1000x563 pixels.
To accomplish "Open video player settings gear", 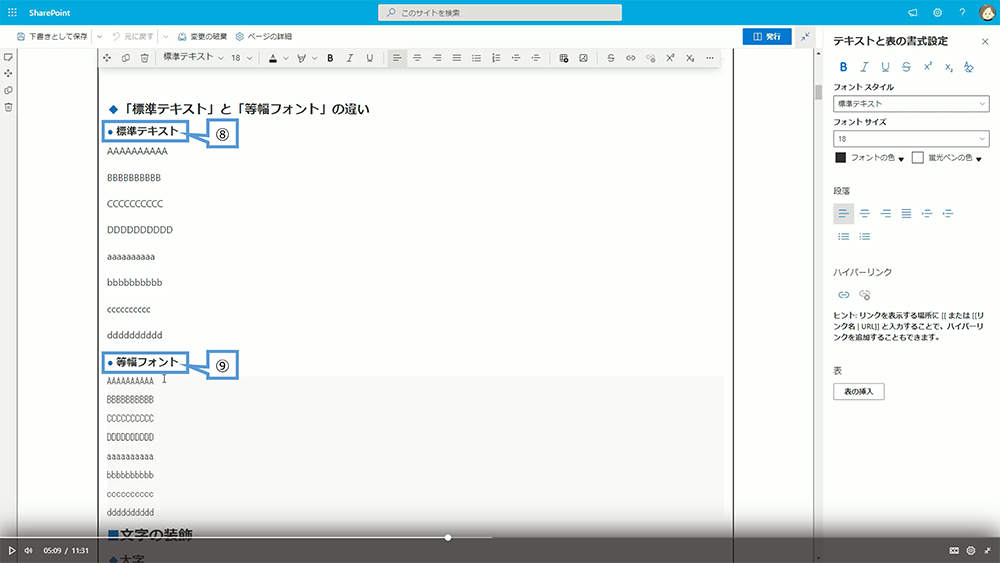I will [971, 550].
